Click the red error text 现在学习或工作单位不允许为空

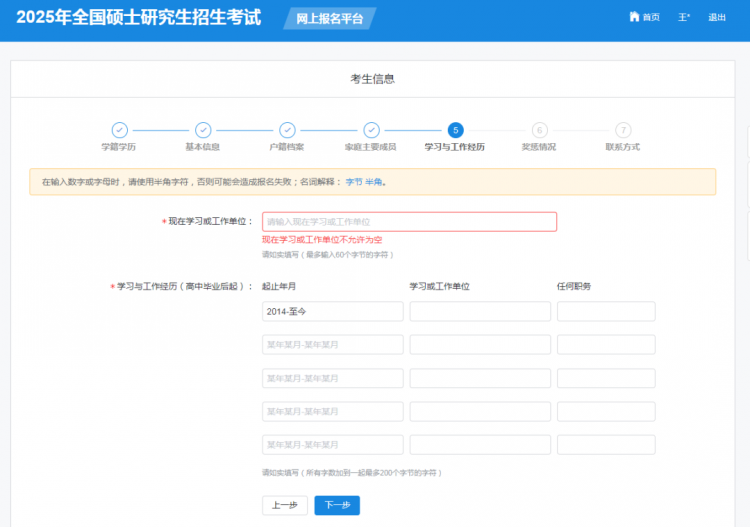[322, 240]
